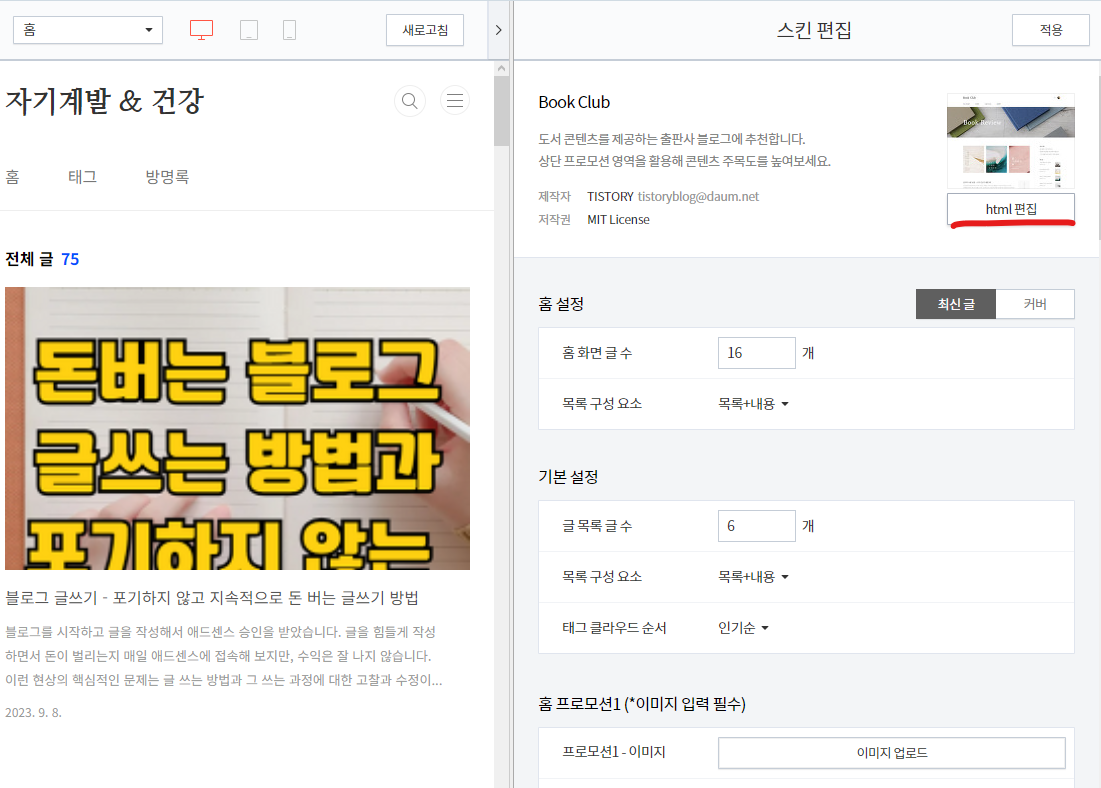Image resolution: width=1101 pixels, height=788 pixels.
Task: Apply skin changes with 적용 button
Action: pos(1050,29)
